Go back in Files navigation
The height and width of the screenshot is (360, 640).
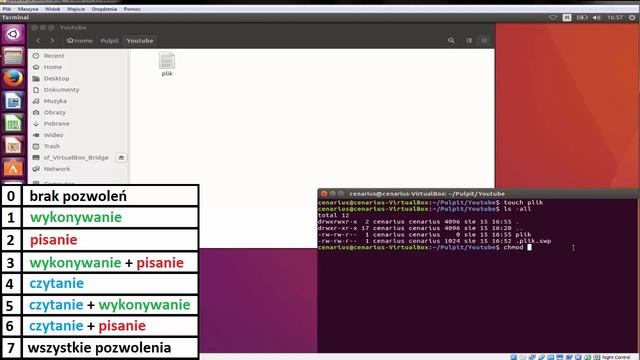click(38, 40)
